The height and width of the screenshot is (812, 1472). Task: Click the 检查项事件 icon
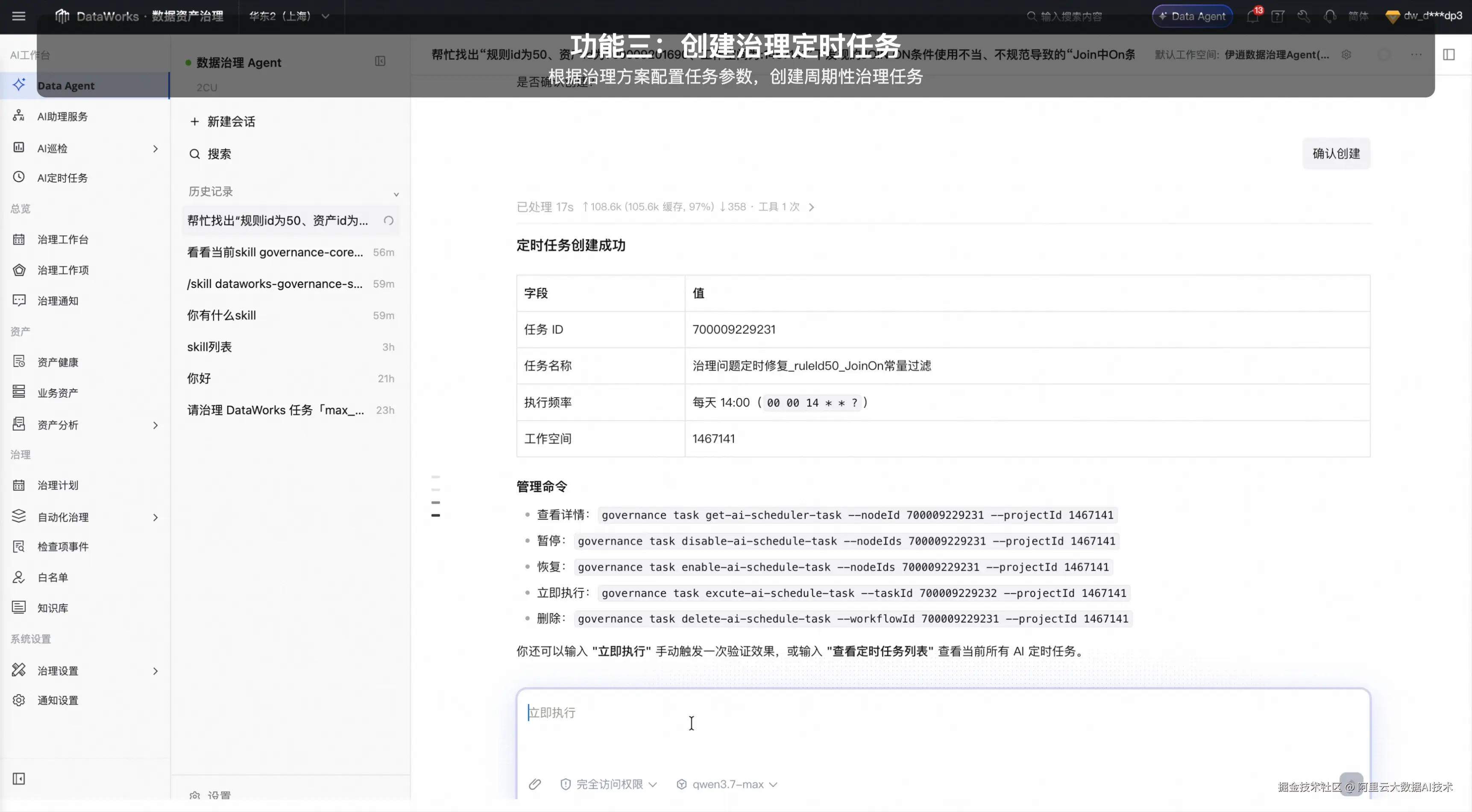[x=19, y=546]
